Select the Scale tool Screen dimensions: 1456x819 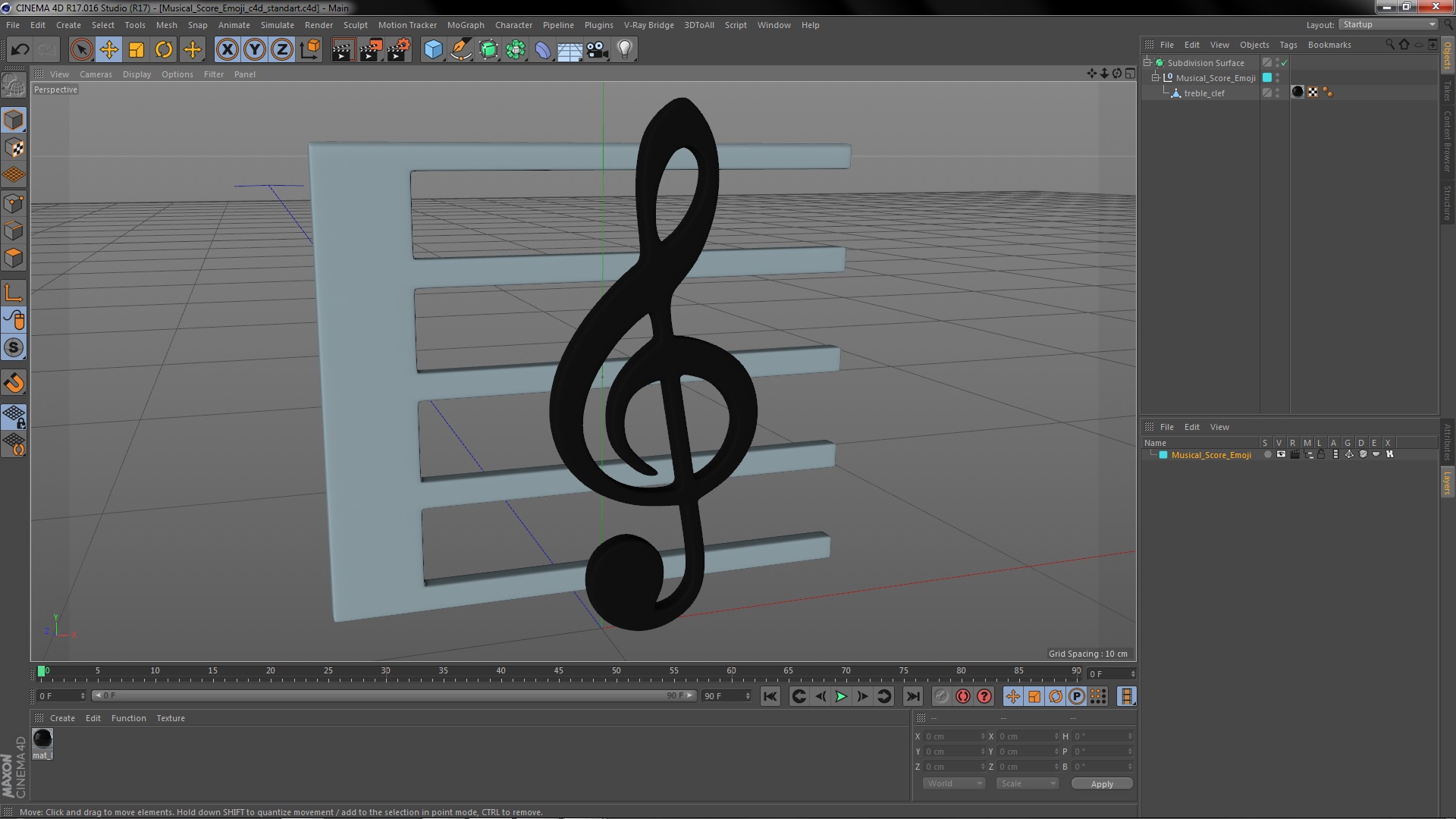[136, 50]
